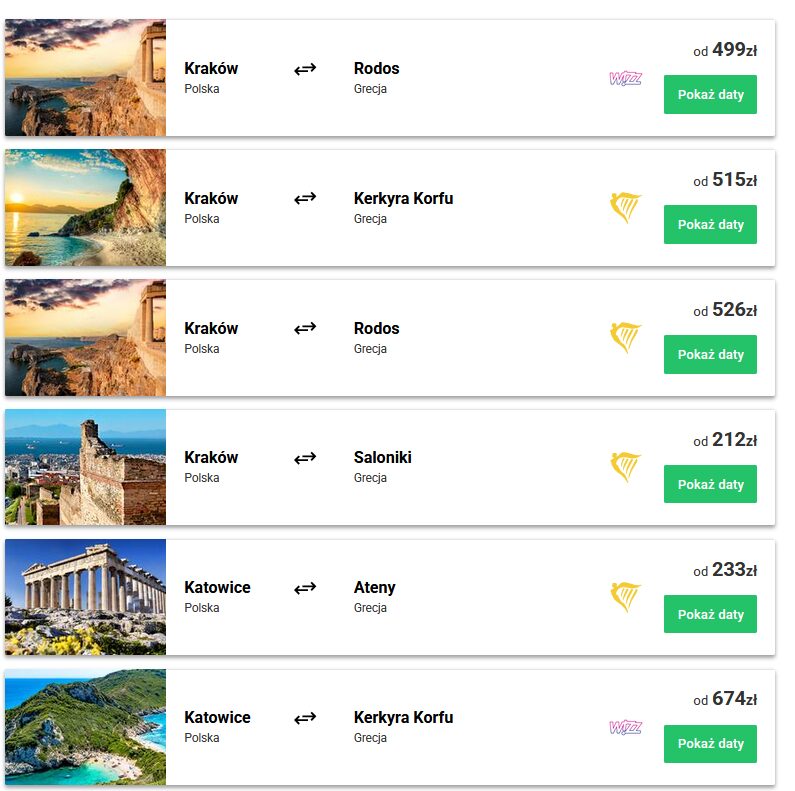Image resolution: width=795 pixels, height=791 pixels.
Task: Click Ryanair harp logo on Saloniki offer
Action: click(625, 467)
